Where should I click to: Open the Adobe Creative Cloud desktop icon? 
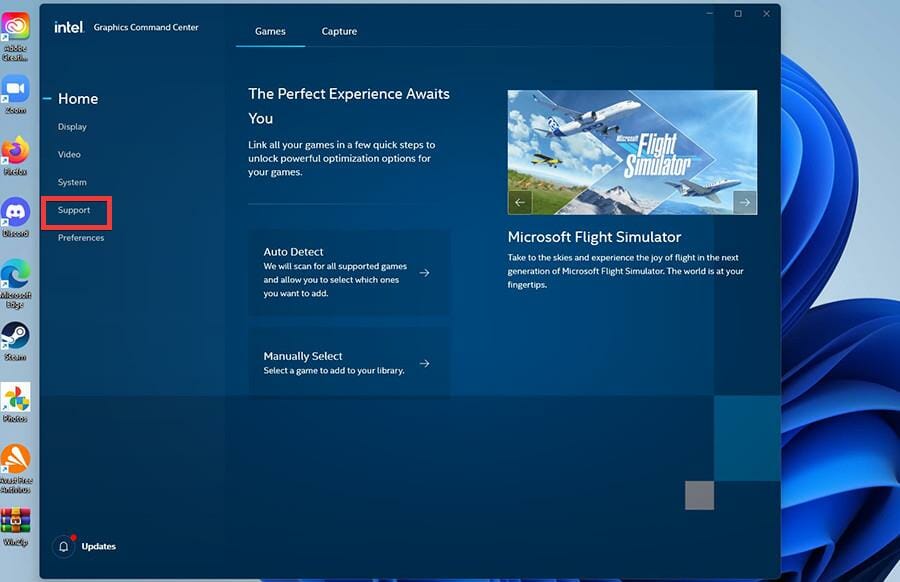(15, 36)
